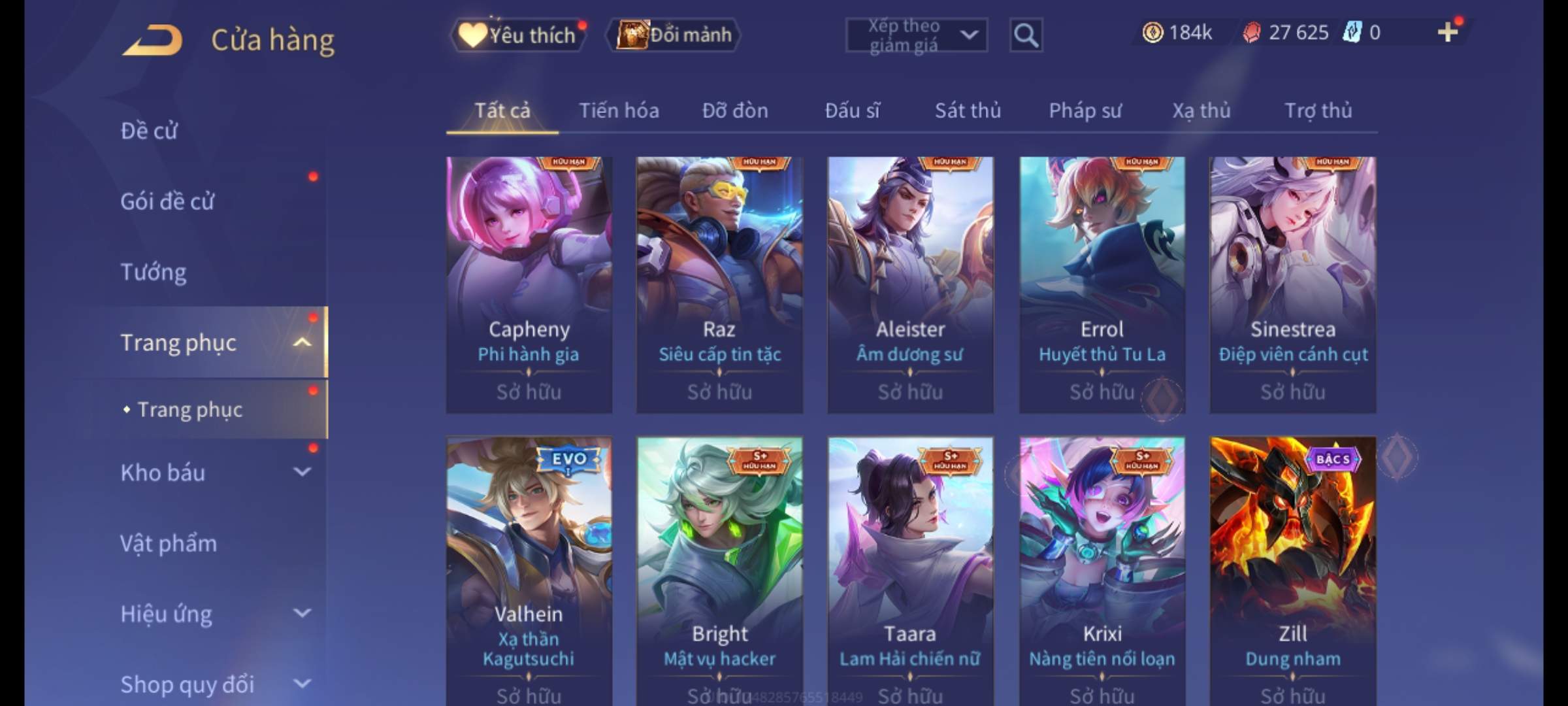Click the red ruby currency icon

1252,32
